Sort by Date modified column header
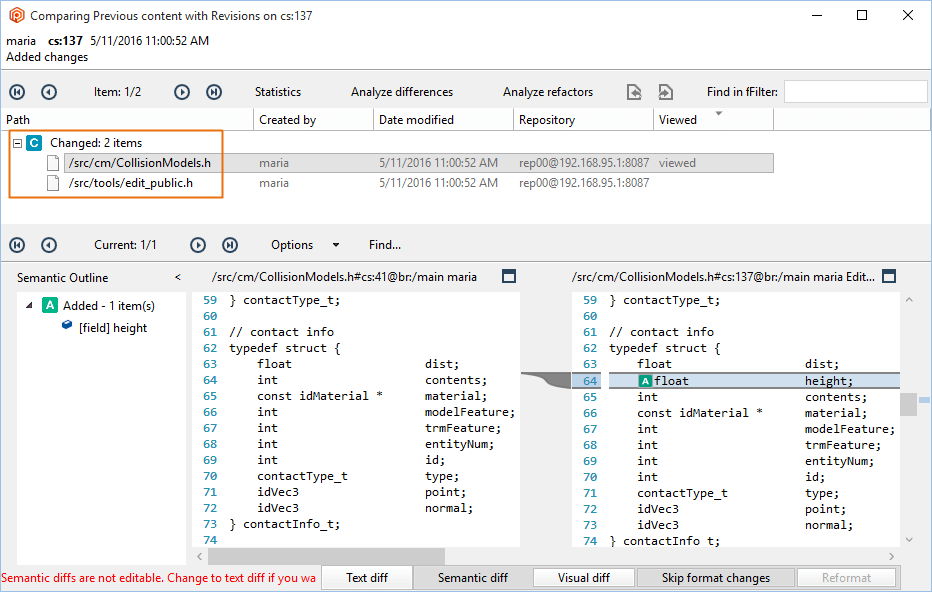The height and width of the screenshot is (592, 932). click(x=443, y=119)
